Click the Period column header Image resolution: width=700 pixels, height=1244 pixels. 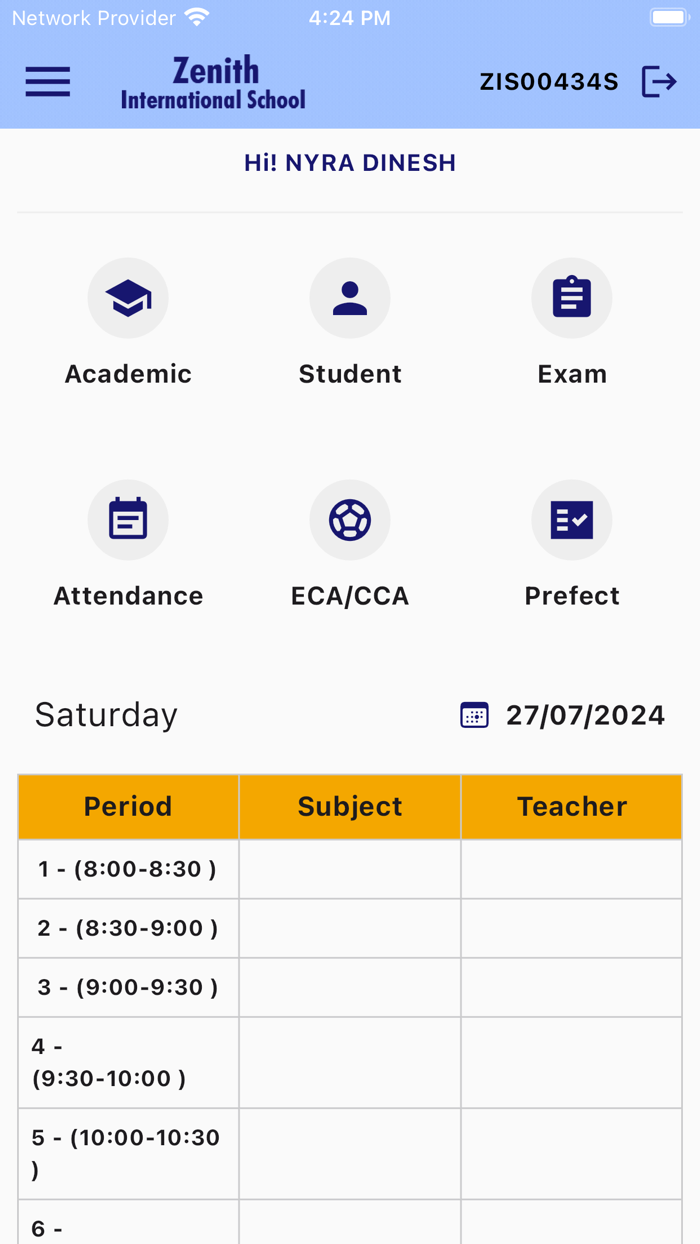[128, 806]
